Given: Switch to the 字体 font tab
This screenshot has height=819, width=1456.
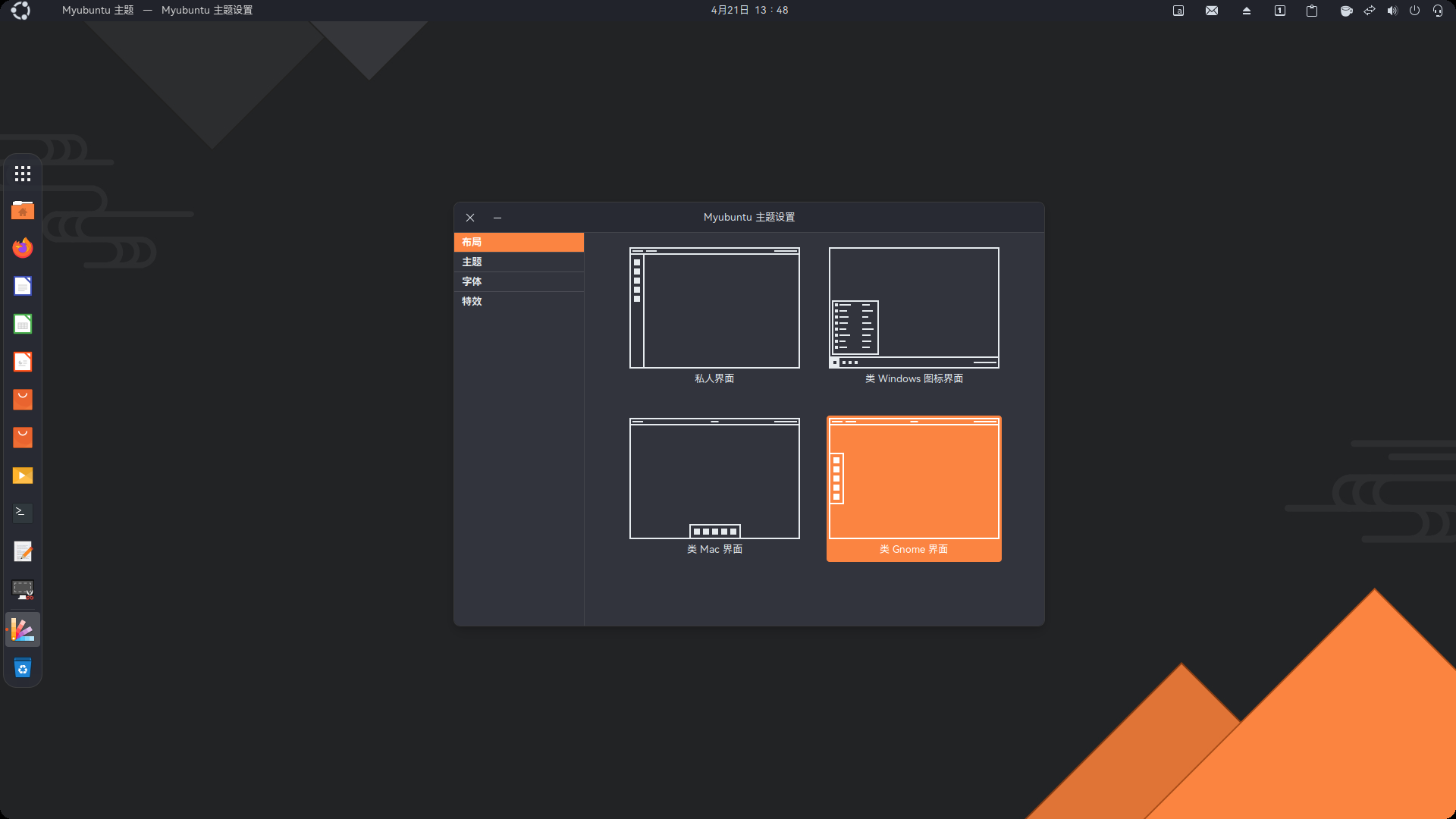Looking at the screenshot, I should click(x=519, y=281).
